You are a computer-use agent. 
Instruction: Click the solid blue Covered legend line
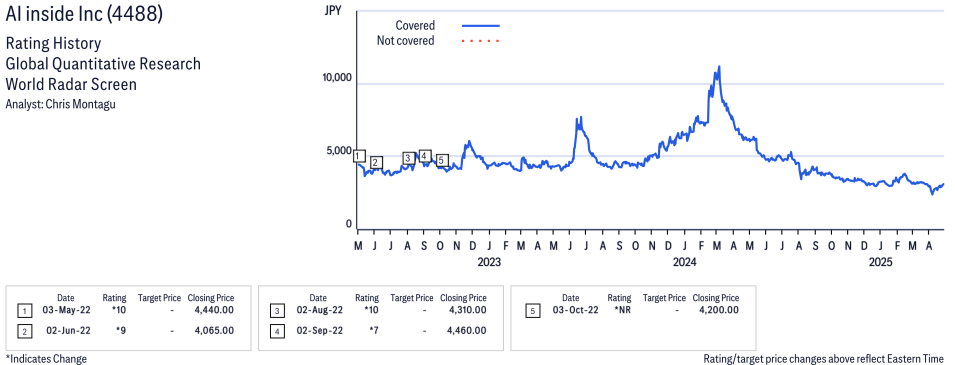(x=481, y=26)
